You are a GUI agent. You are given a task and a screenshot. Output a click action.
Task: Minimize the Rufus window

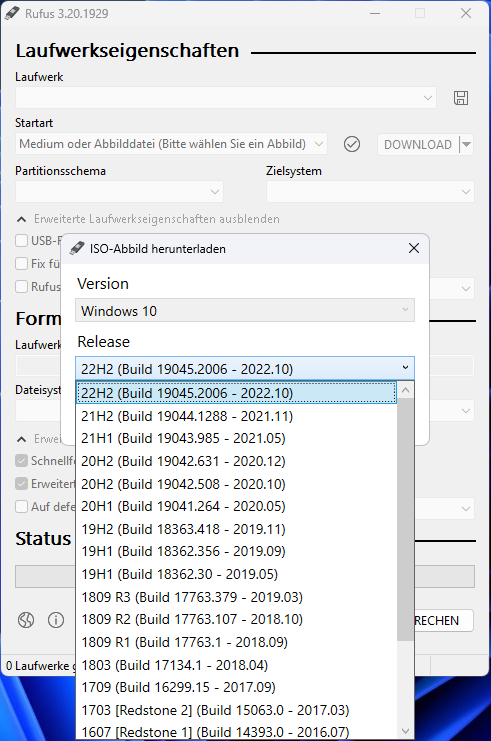point(375,13)
